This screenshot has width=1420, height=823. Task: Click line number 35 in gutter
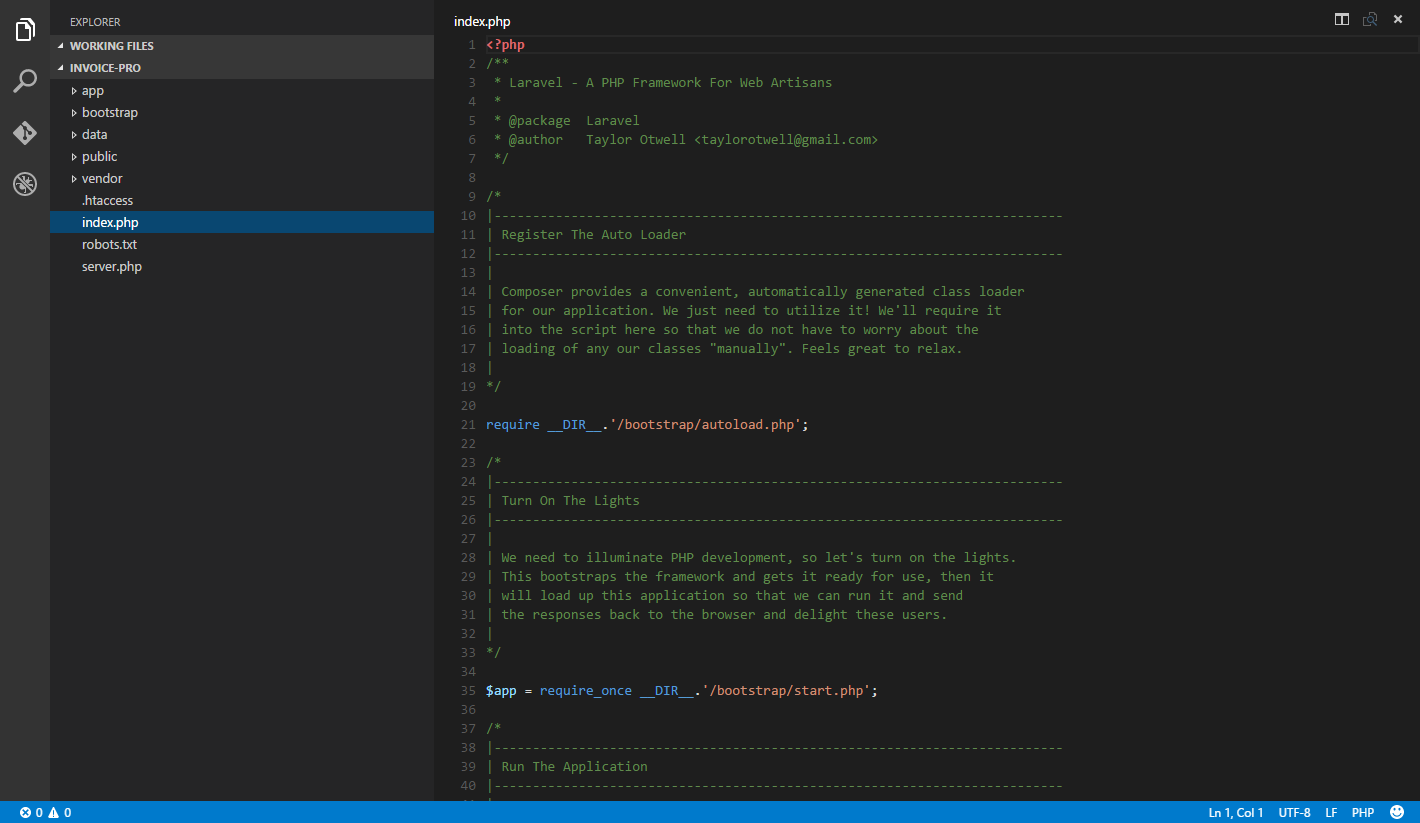[x=468, y=691]
